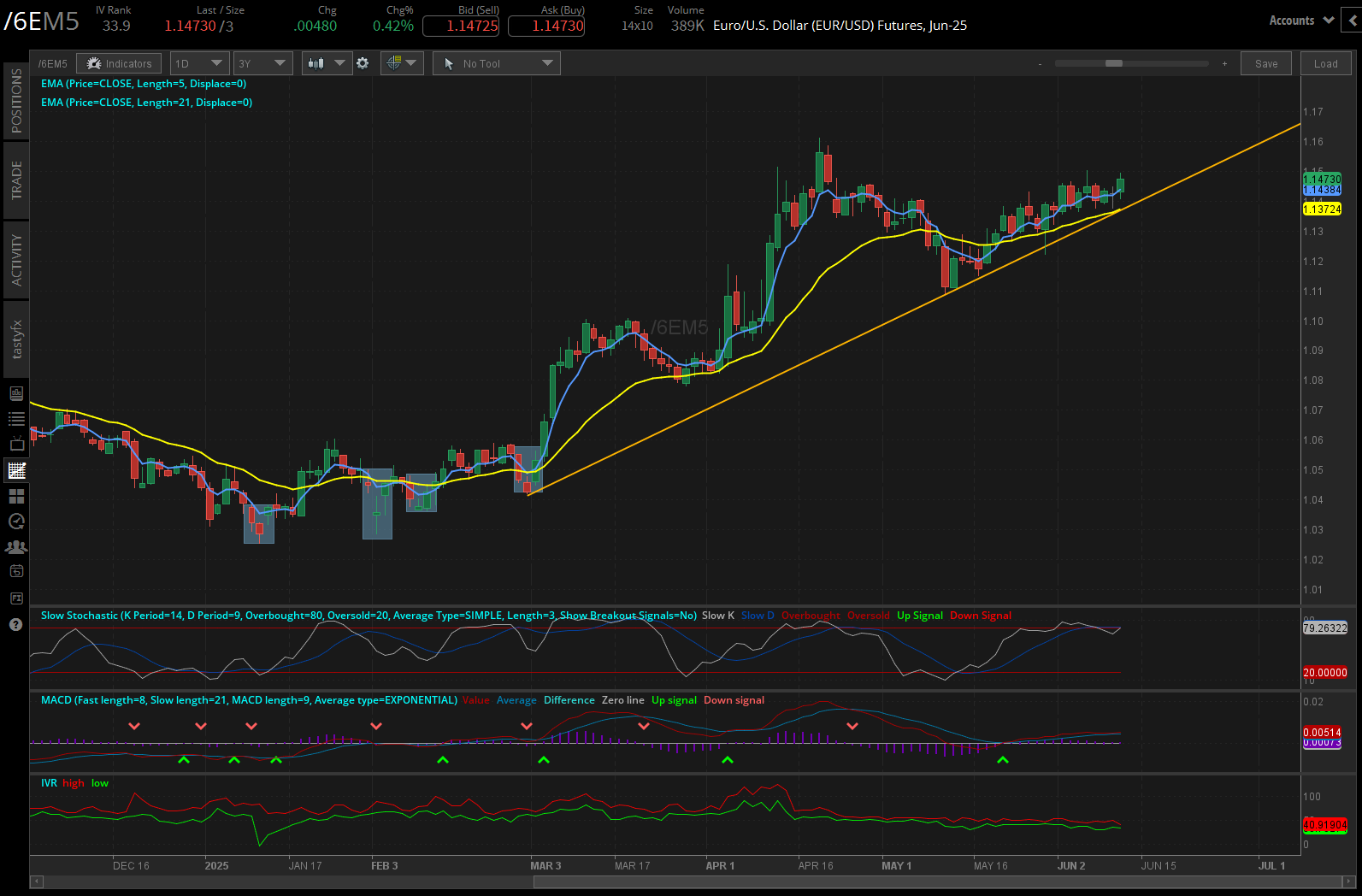Screen dimensions: 1362x896
Task: Open the Indicators panel
Action: tap(119, 63)
